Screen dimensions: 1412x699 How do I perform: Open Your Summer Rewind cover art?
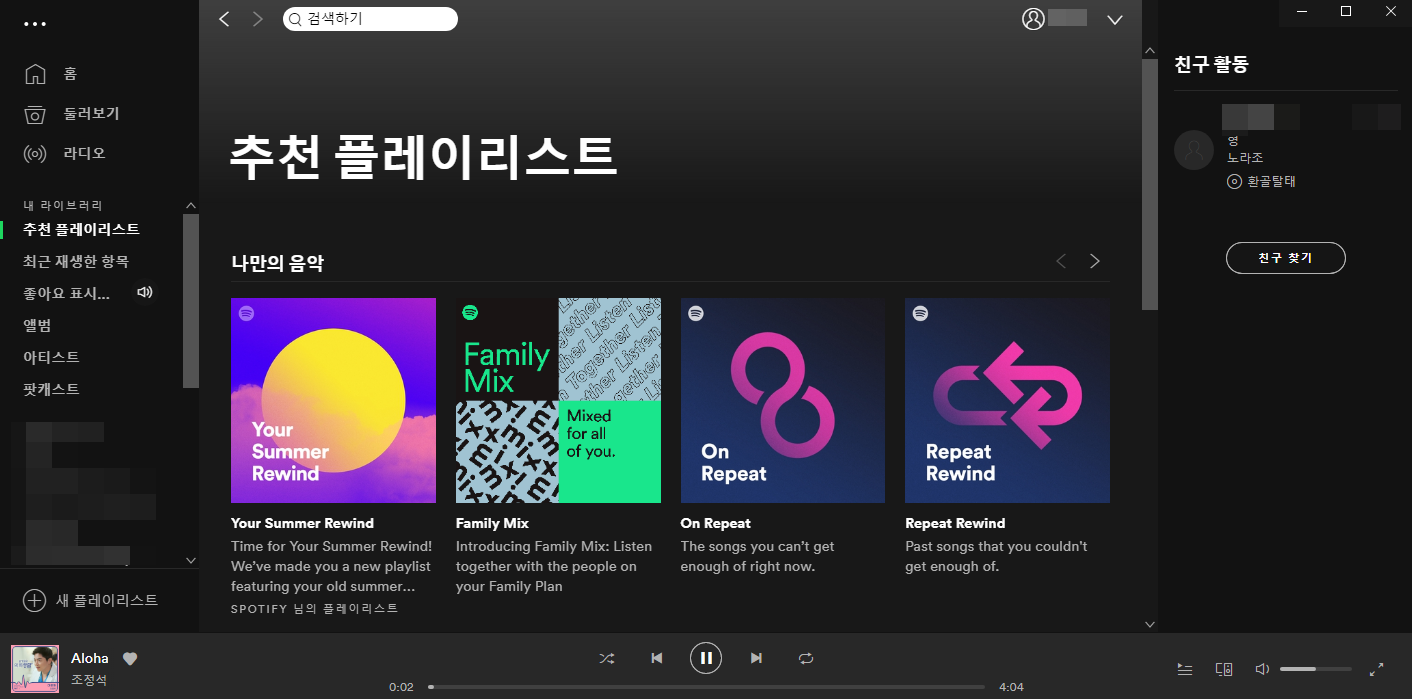coord(333,400)
